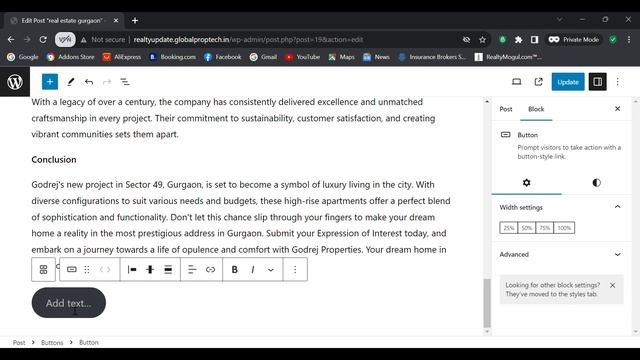The width and height of the screenshot is (640, 360).
Task: Set button width to 75%
Action: [544, 228]
